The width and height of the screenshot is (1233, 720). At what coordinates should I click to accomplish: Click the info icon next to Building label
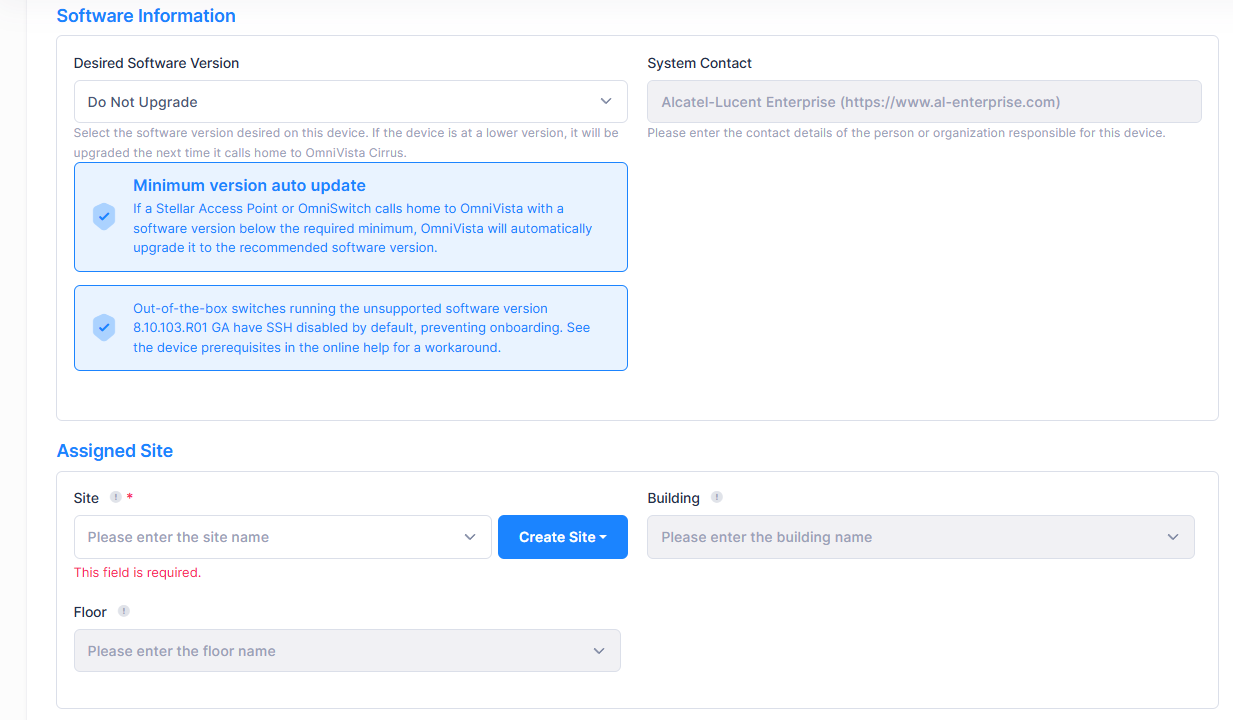[716, 497]
